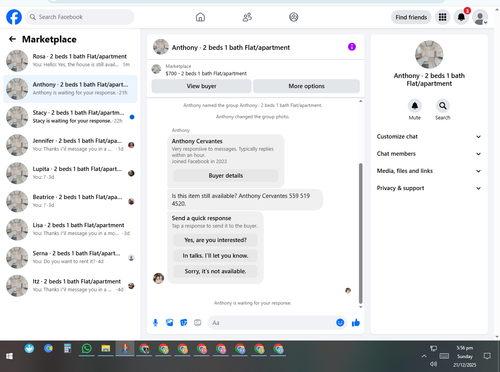
Task: Open Jennifer conversation
Action: [70, 145]
